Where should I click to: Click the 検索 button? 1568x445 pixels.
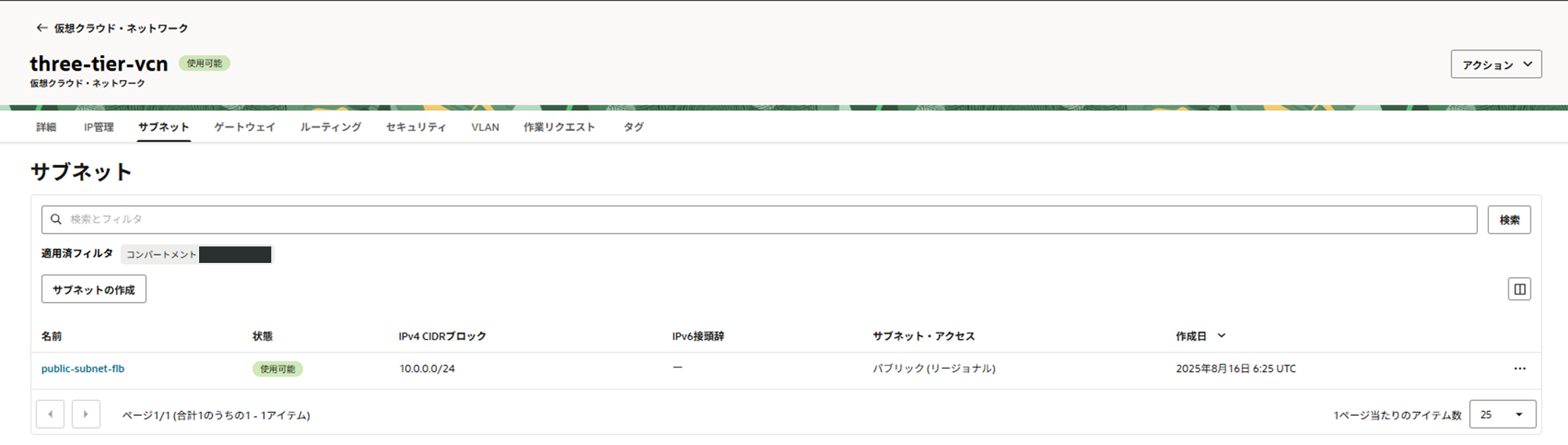[1509, 220]
